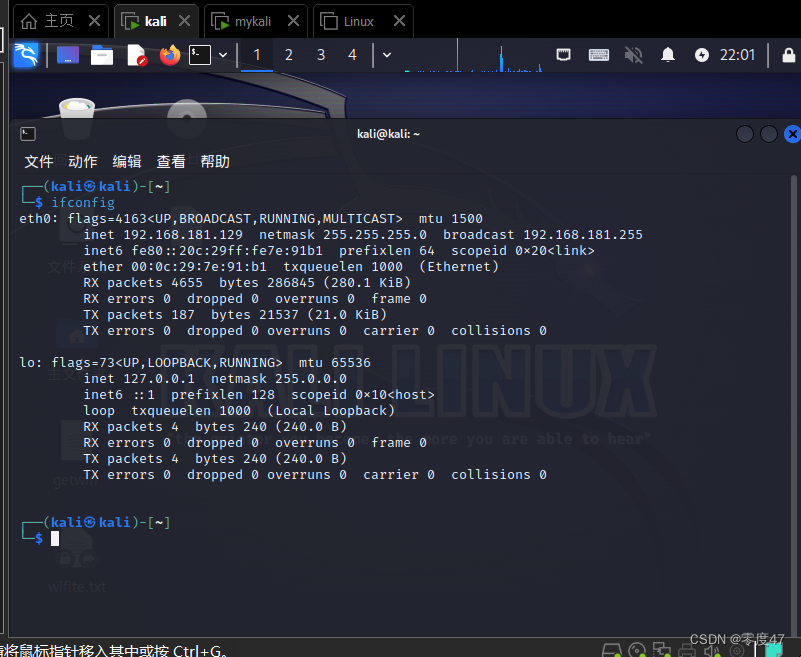Click the lock screen padlock icon
The image size is (801, 657).
(789, 55)
